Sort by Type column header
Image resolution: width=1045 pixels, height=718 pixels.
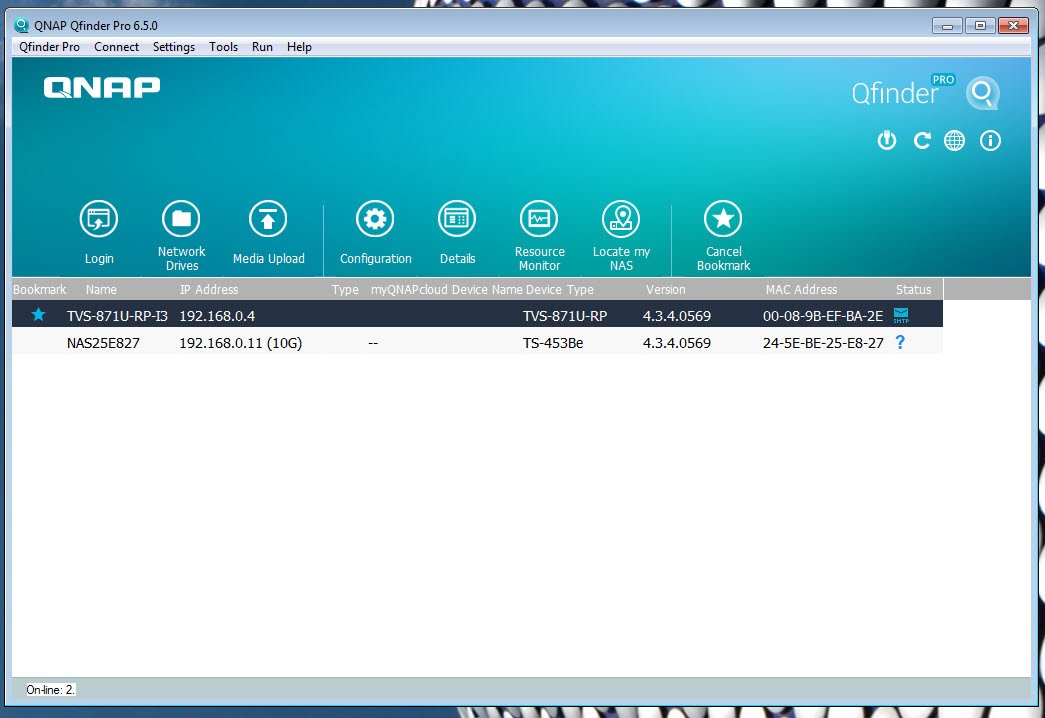pos(345,289)
